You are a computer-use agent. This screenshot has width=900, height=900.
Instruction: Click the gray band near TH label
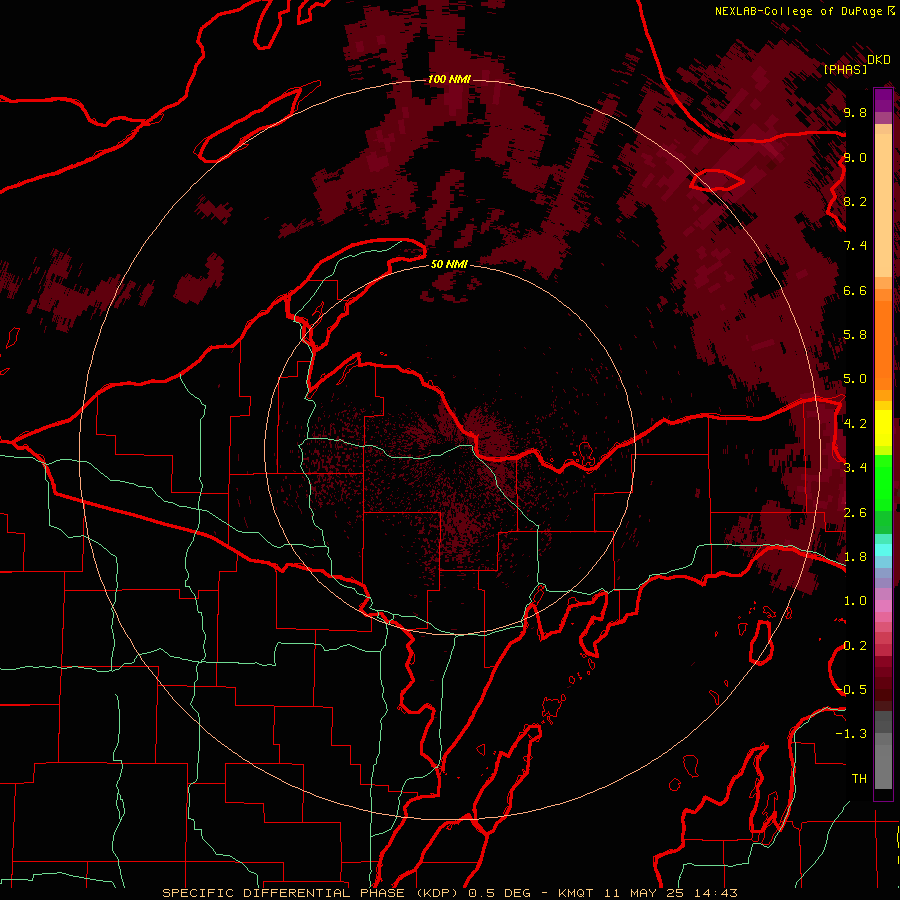883,769
